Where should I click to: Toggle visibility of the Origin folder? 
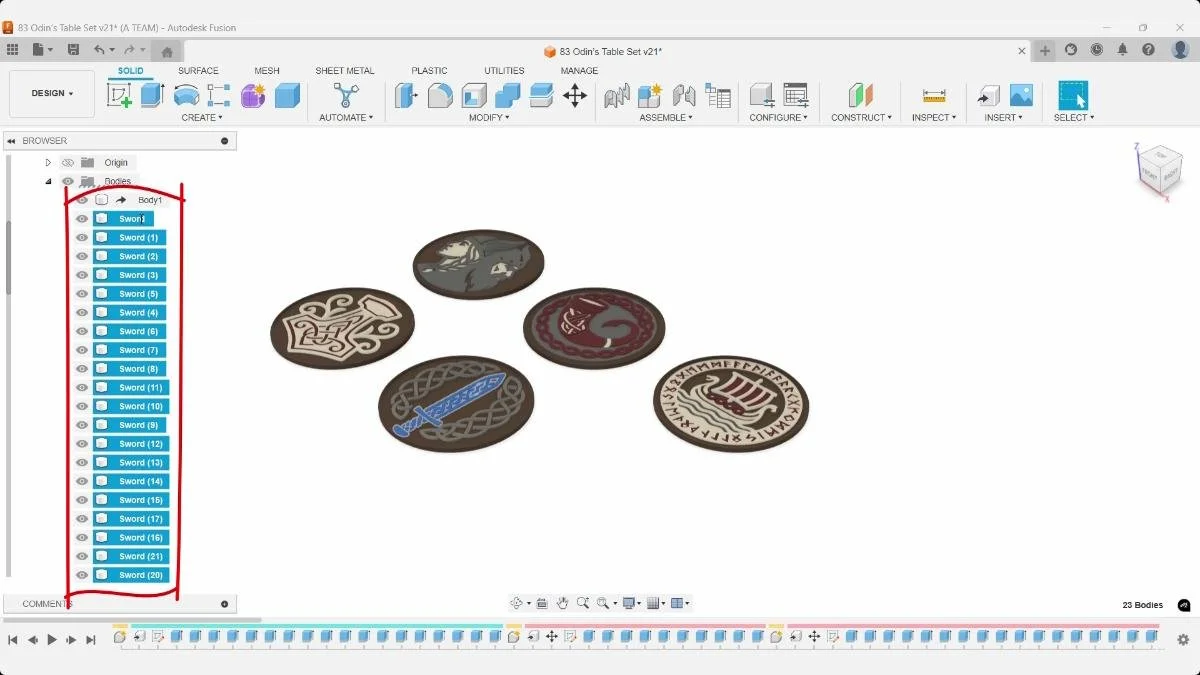point(68,162)
